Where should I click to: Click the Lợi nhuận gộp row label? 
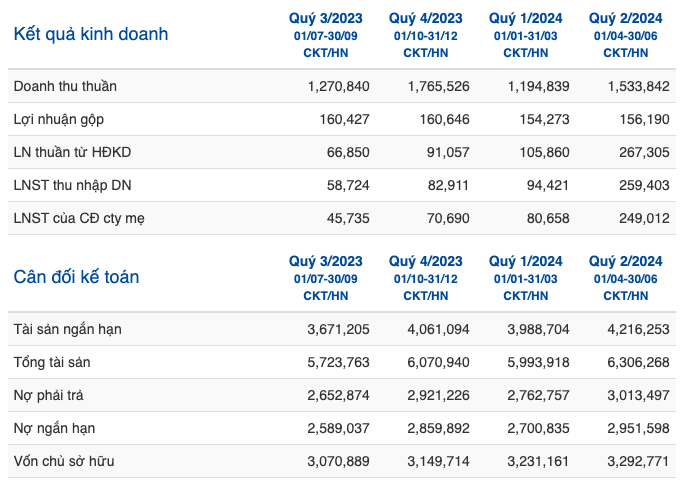pyautogui.click(x=59, y=119)
